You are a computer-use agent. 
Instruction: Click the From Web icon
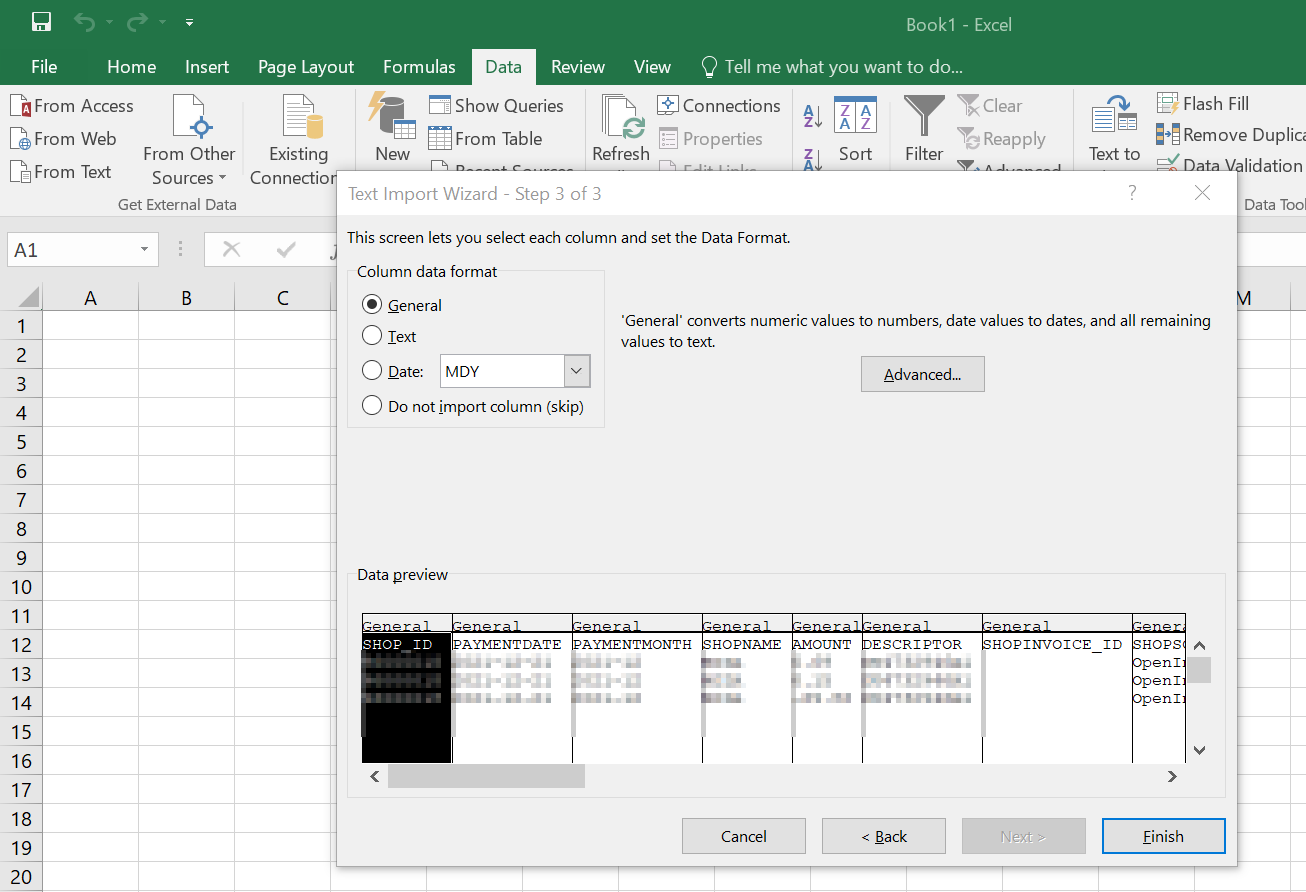click(20, 139)
